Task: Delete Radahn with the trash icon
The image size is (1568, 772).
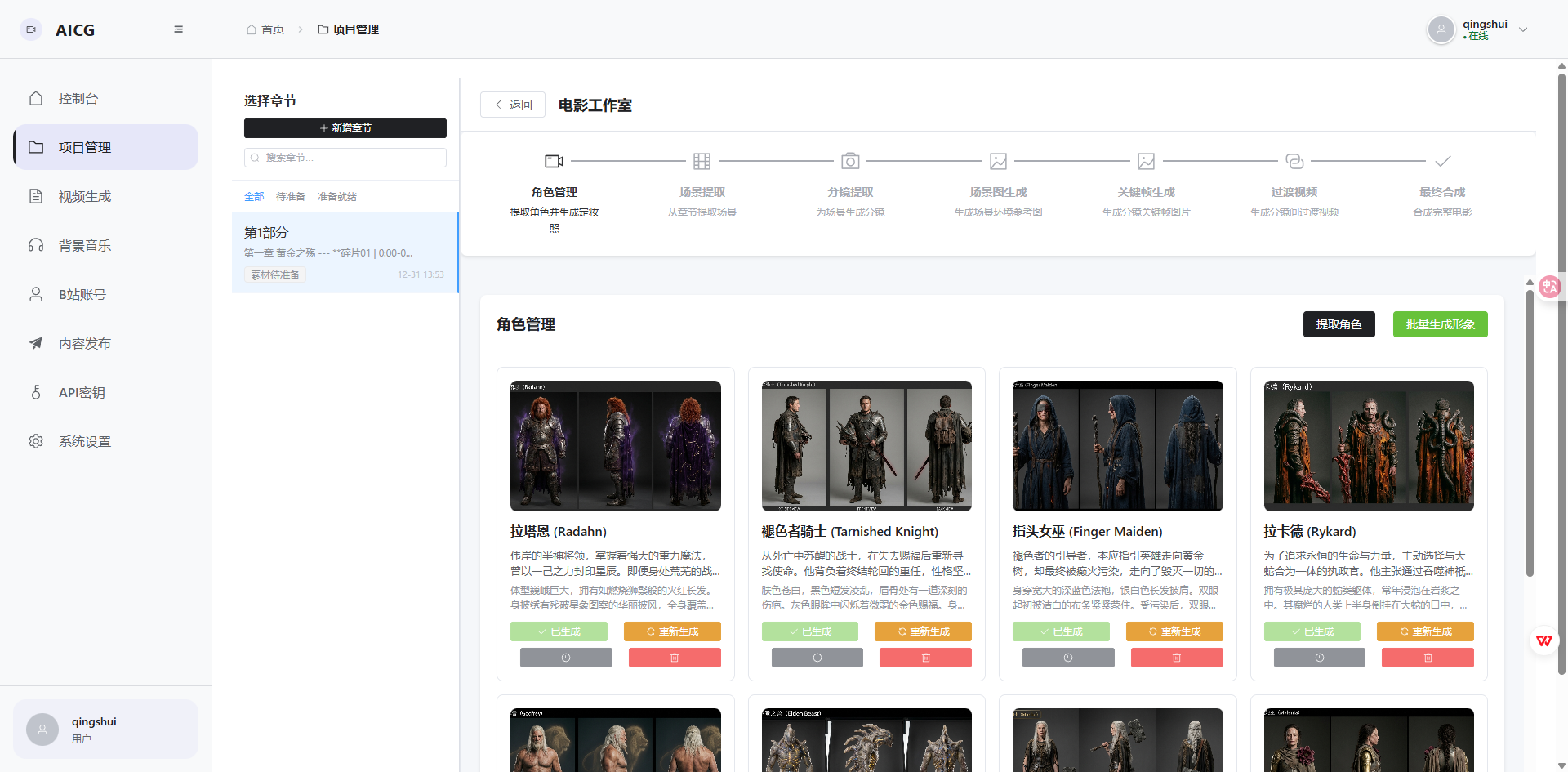Action: [x=675, y=658]
